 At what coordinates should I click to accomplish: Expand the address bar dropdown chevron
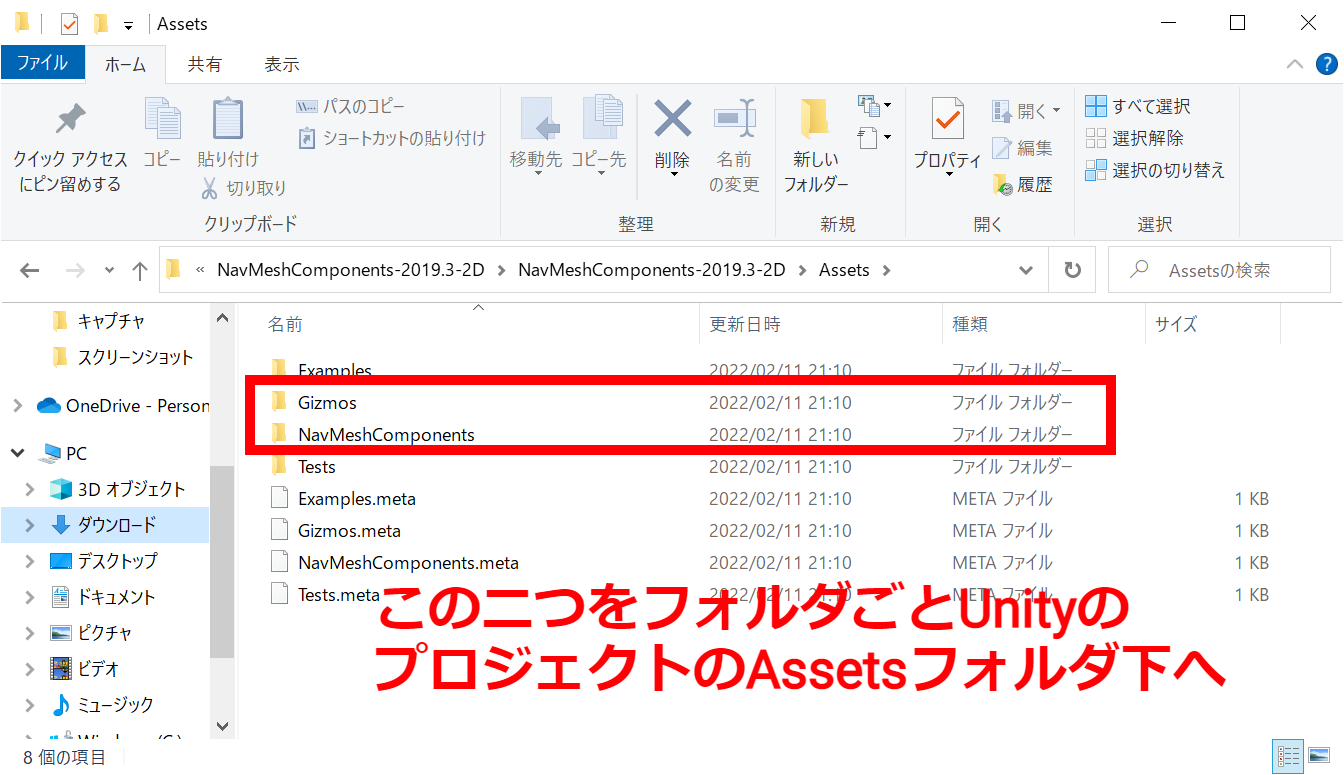coord(1026,269)
